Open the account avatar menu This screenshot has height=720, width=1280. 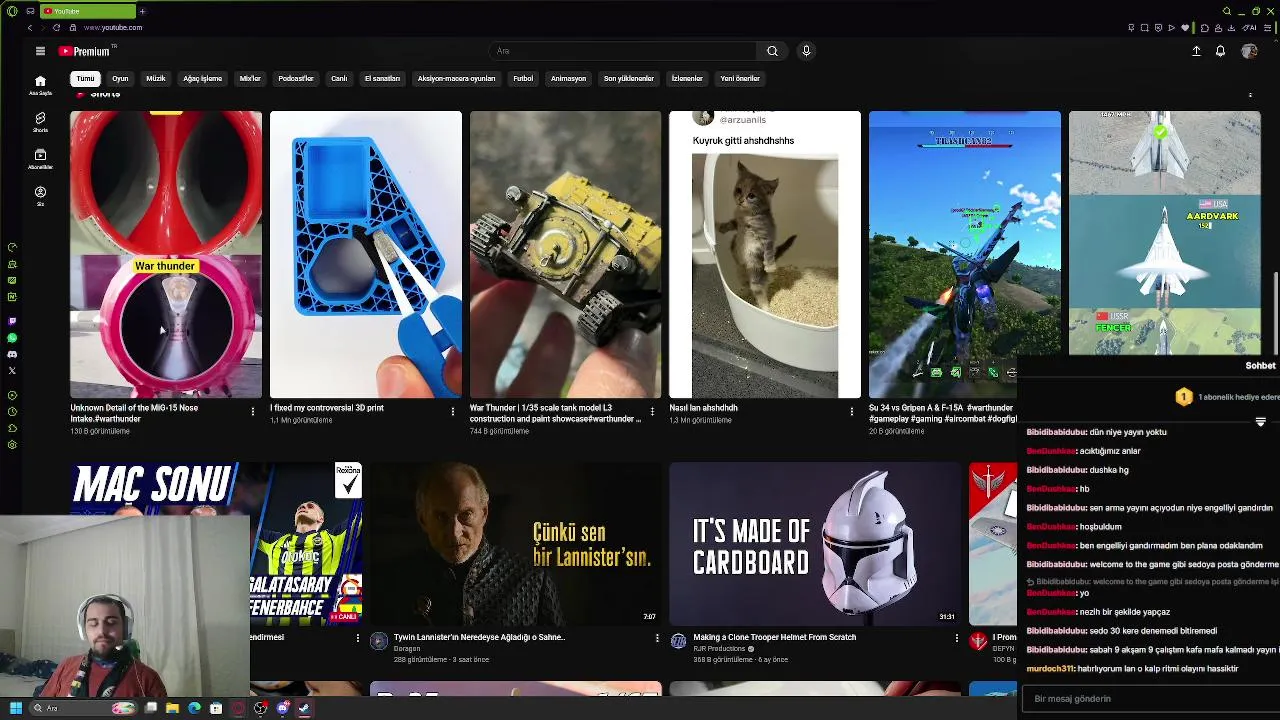1249,51
